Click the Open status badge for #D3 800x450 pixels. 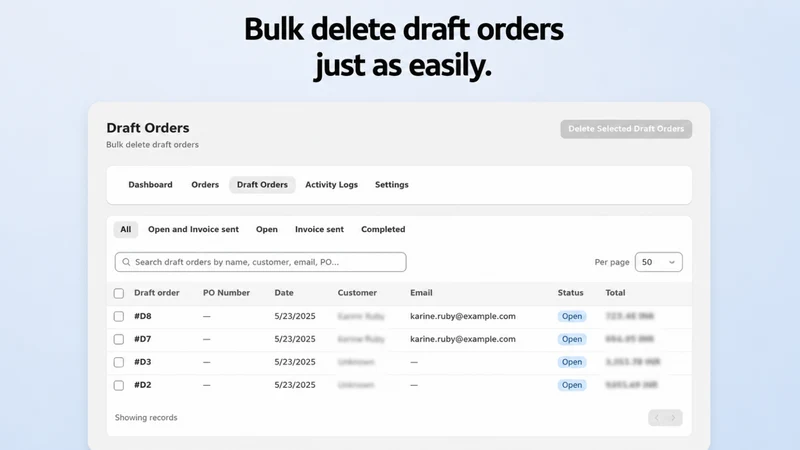click(x=572, y=362)
